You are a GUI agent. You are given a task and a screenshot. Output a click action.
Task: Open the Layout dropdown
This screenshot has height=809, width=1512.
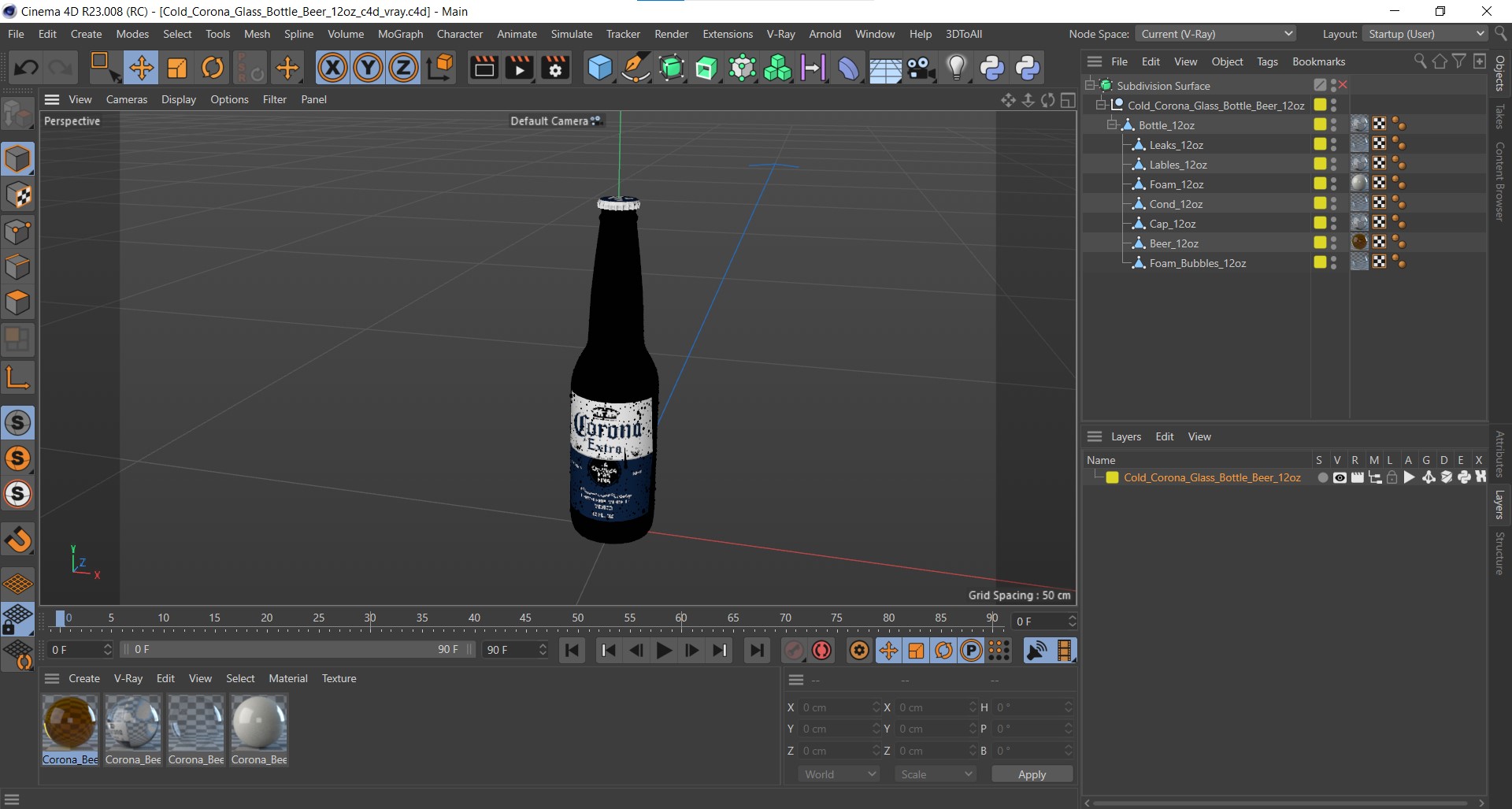pos(1425,34)
